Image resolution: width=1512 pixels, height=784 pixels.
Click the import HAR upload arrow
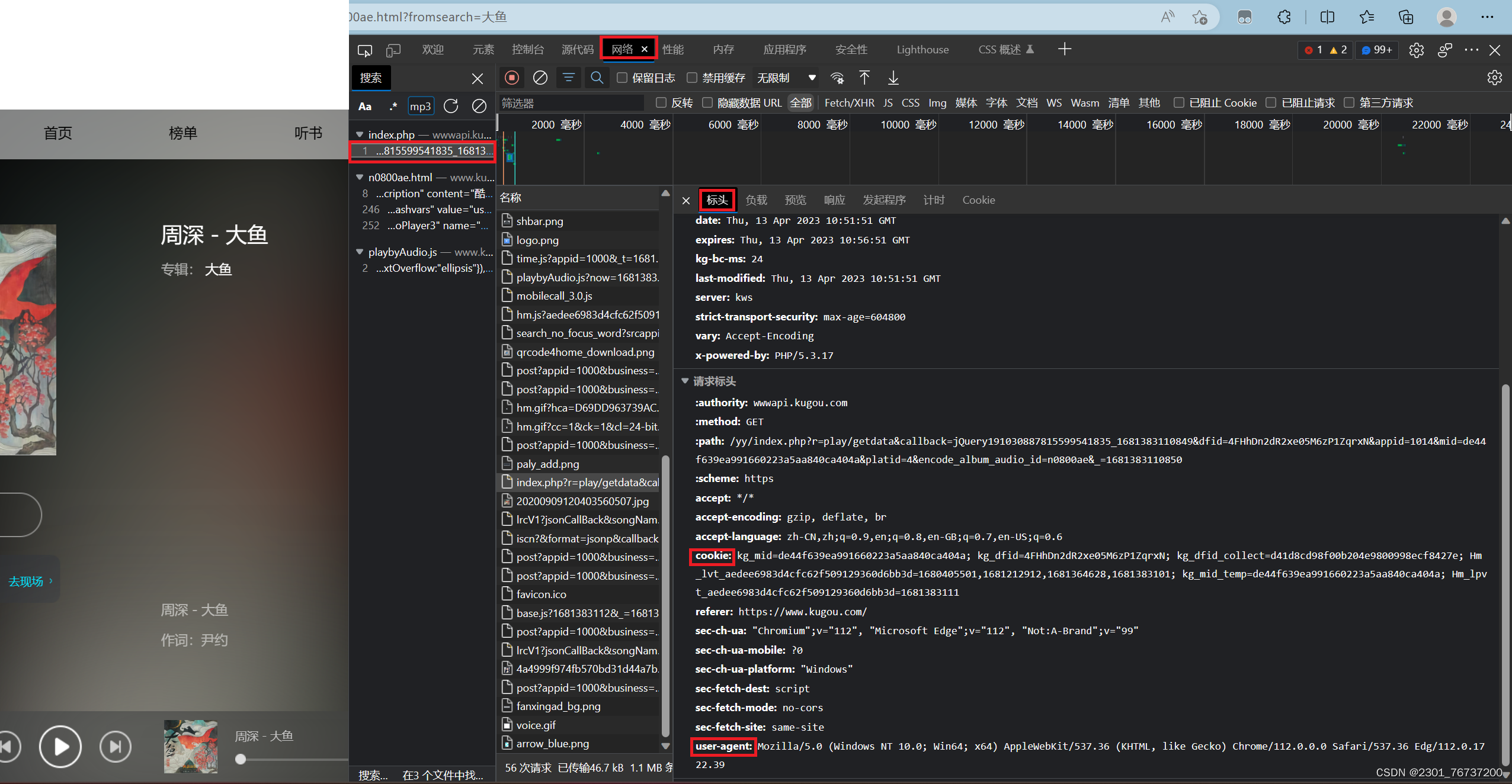(x=864, y=78)
